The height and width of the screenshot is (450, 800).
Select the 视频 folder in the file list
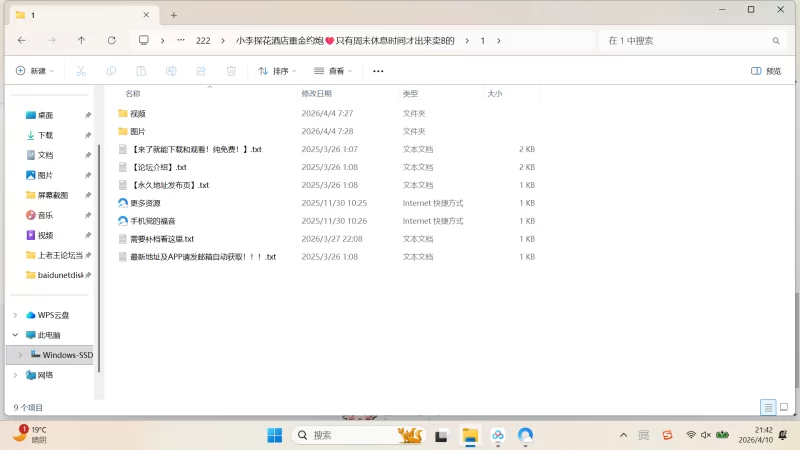138,114
